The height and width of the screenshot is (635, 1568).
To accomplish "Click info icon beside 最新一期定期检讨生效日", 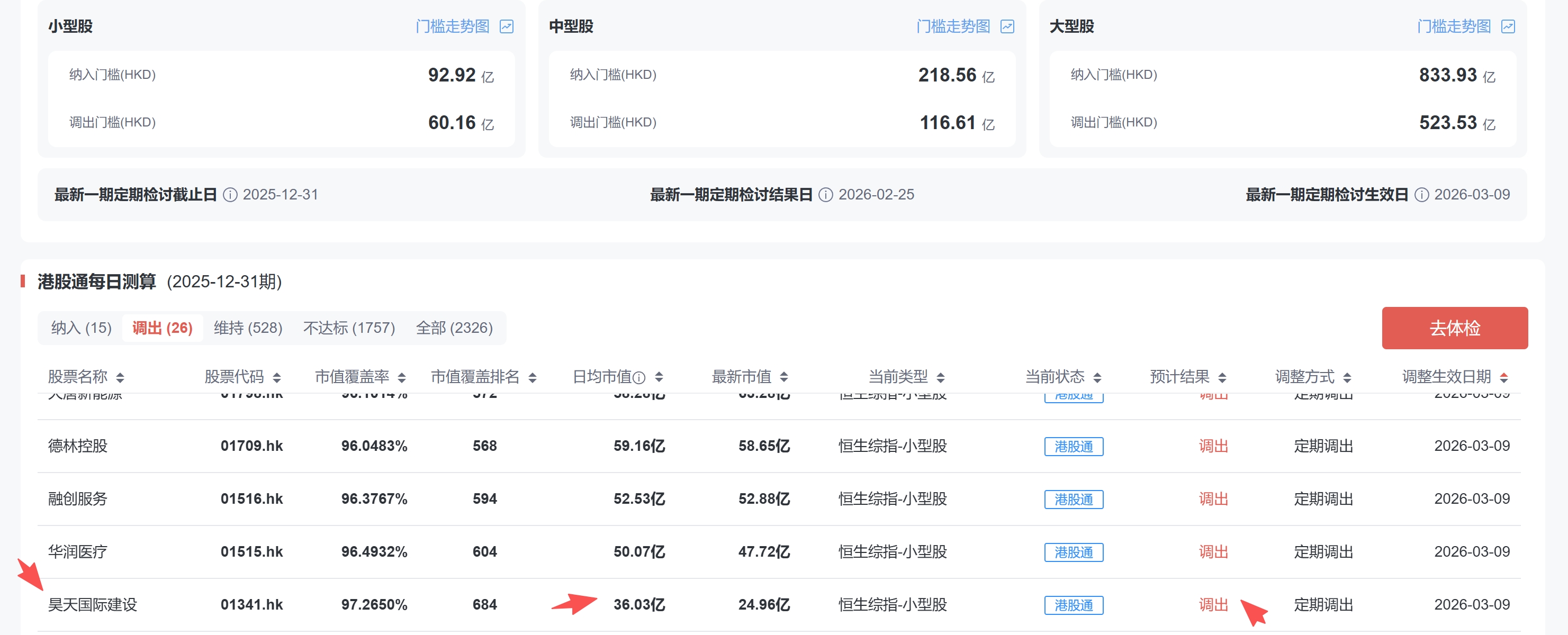I will (x=1421, y=195).
